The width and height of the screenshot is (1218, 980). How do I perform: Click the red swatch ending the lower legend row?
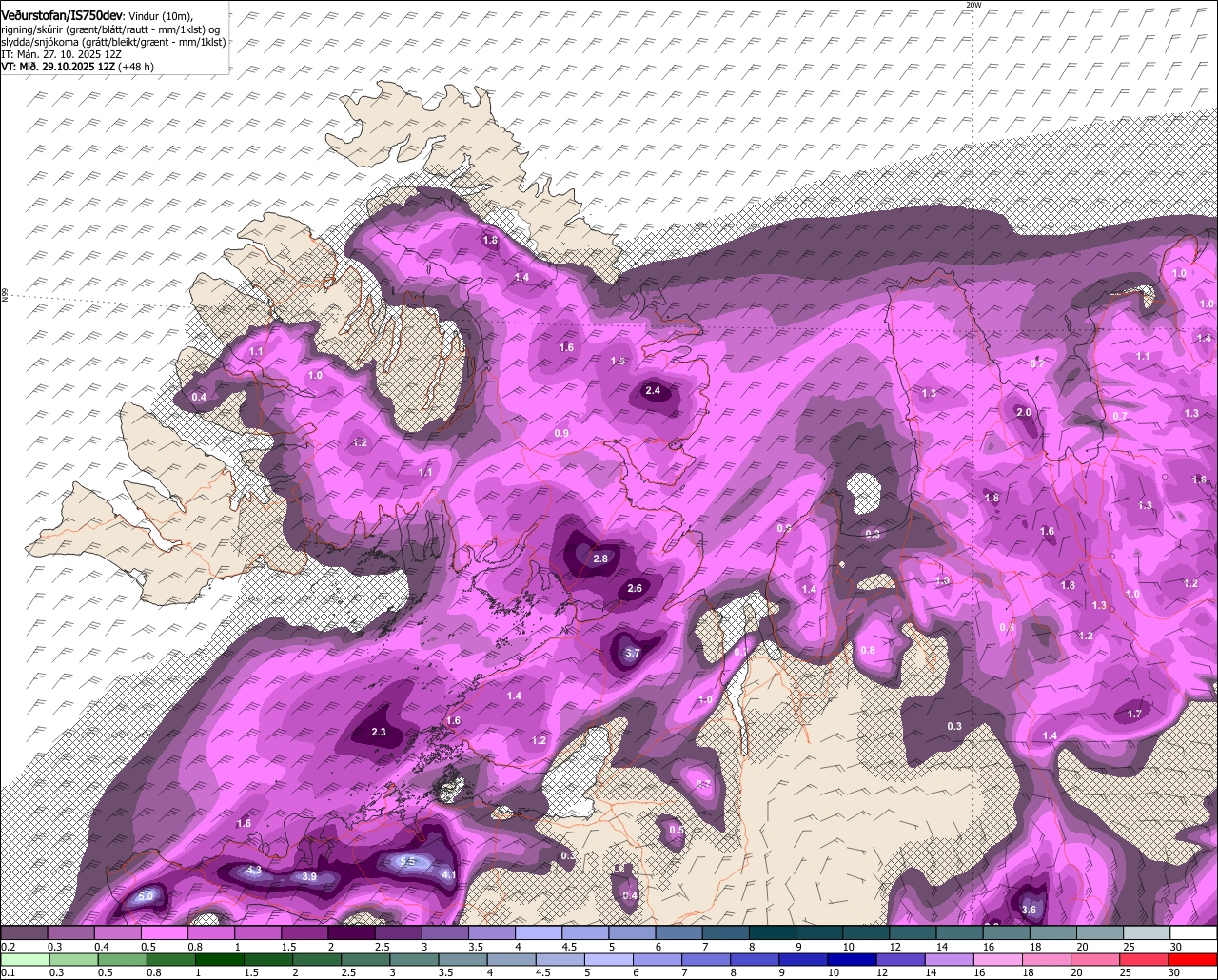point(1194,958)
